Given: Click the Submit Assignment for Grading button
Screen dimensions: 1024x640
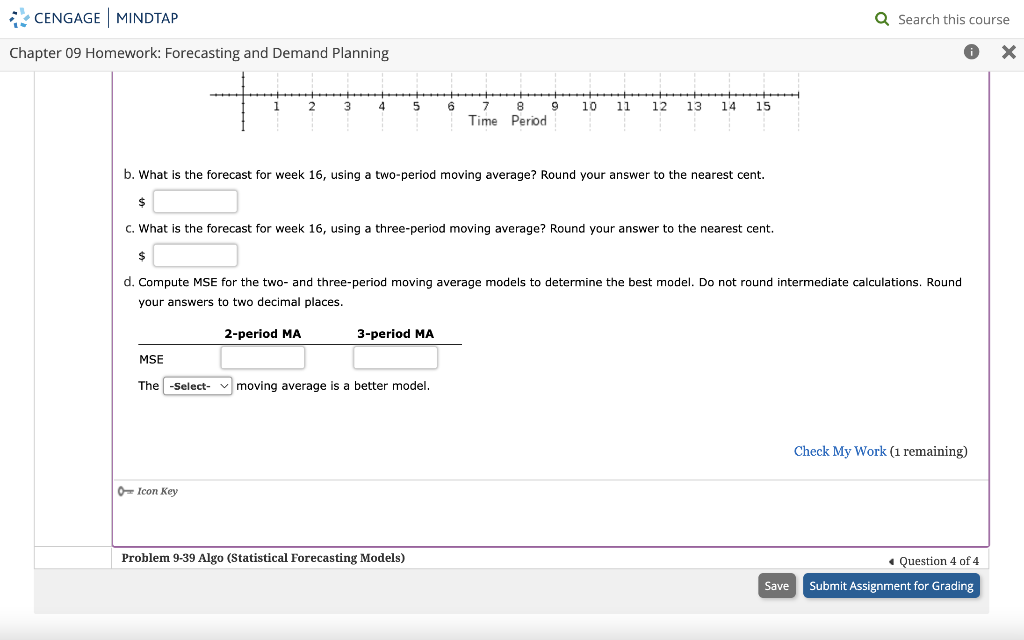Looking at the screenshot, I should (891, 585).
